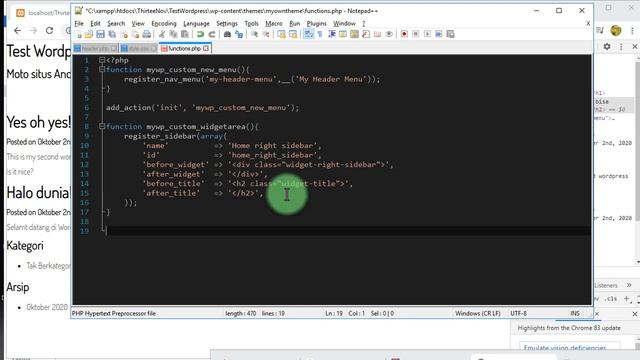Open UTF-8 encoding selector in status bar
The image size is (640, 360).
[x=518, y=313]
